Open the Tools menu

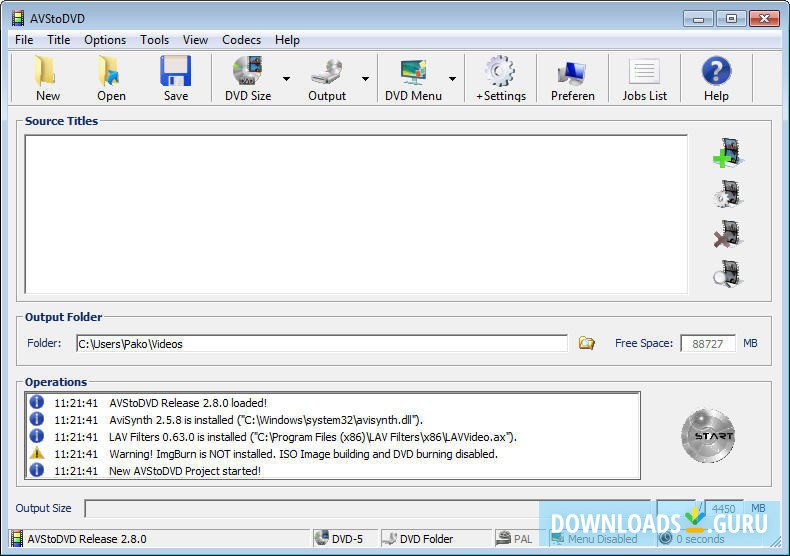[x=154, y=40]
